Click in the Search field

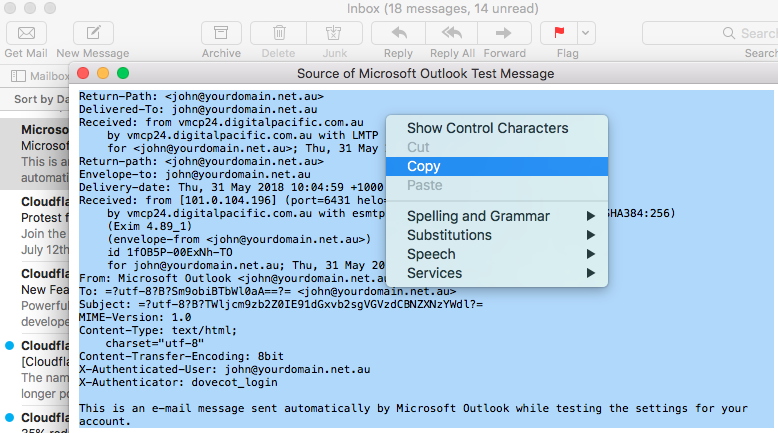pyautogui.click(x=710, y=33)
